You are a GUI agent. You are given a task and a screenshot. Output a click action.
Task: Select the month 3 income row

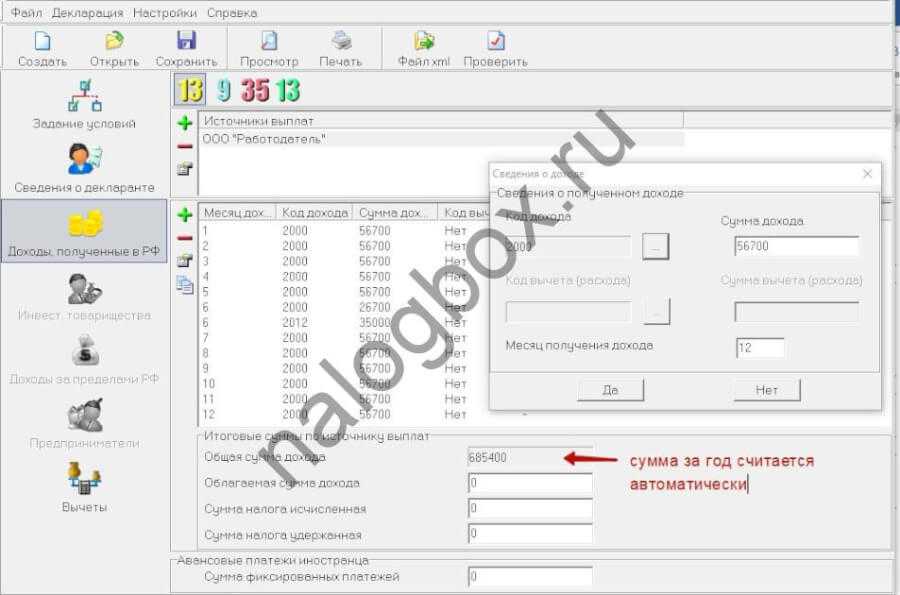click(x=343, y=261)
